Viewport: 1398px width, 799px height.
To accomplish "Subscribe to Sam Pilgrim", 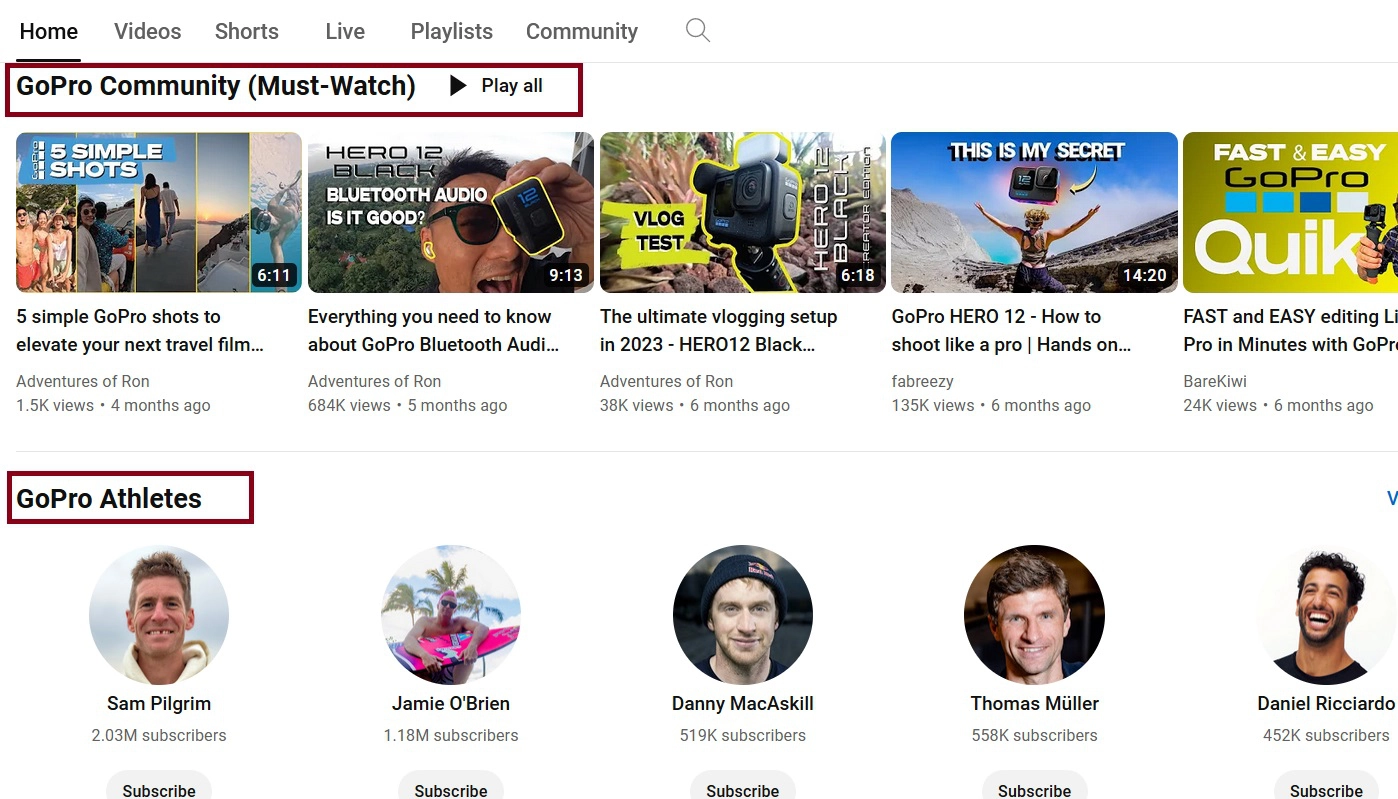I will [159, 785].
